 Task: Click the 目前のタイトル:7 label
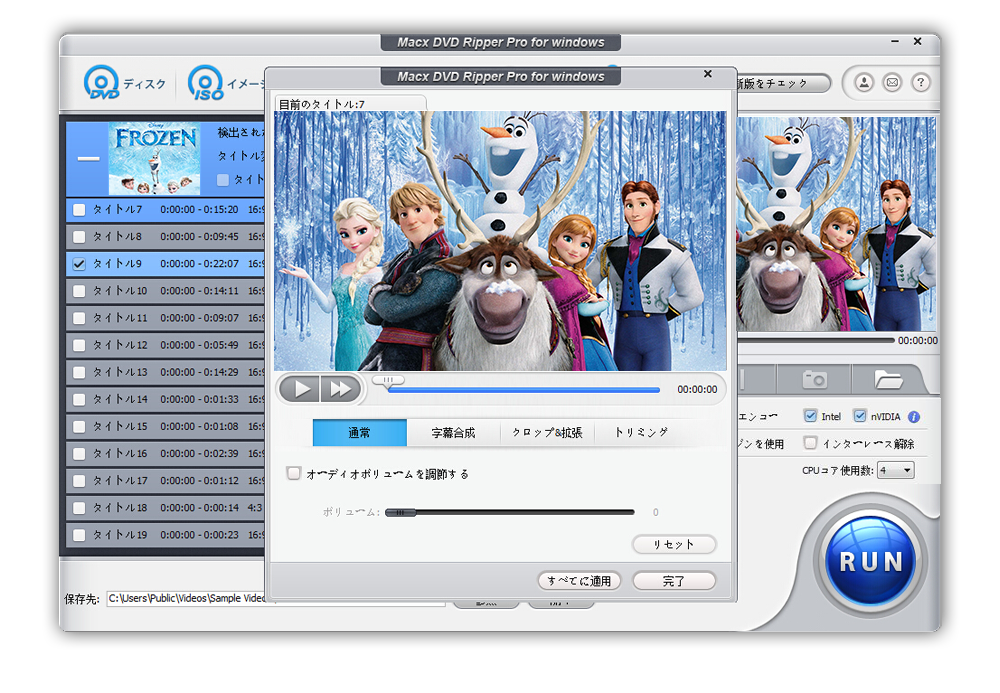pos(322,104)
